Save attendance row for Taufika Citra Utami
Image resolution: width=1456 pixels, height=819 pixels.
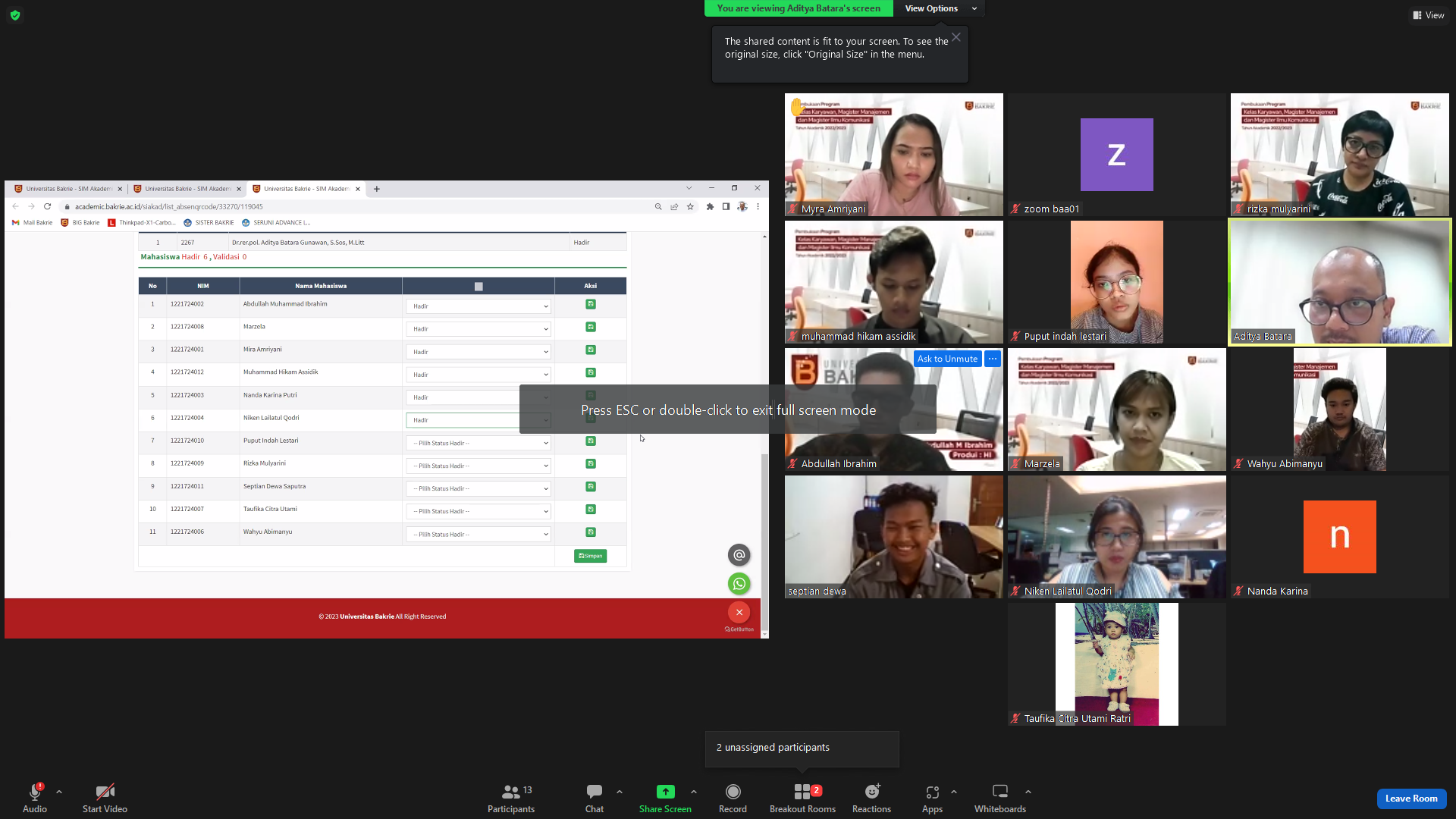(591, 509)
